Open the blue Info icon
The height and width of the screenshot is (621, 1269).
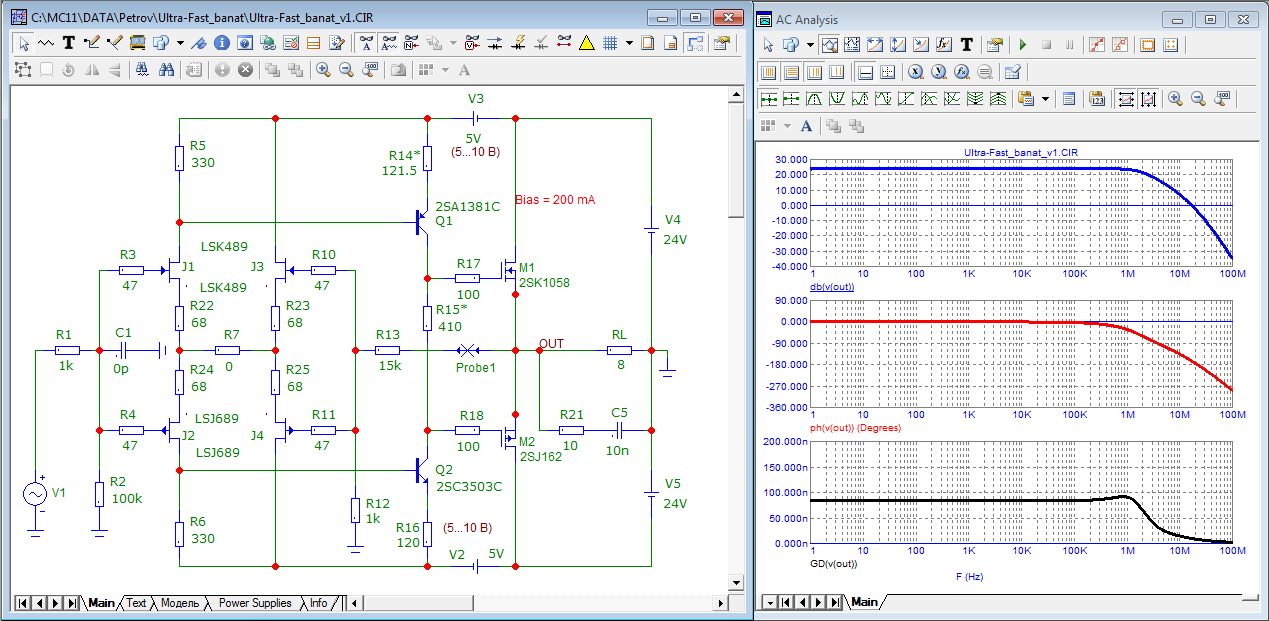pos(221,43)
